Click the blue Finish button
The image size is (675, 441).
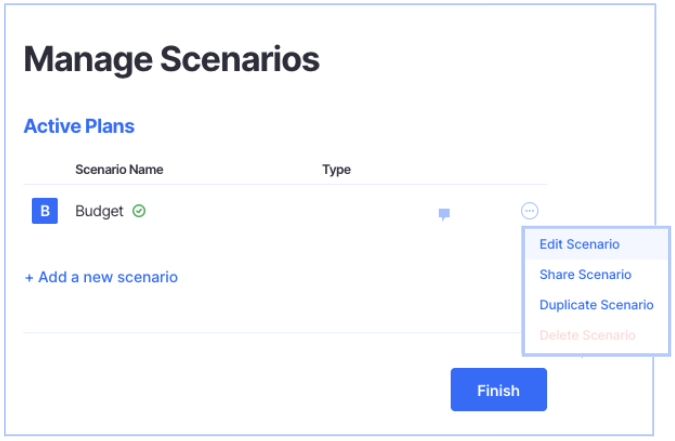(499, 390)
